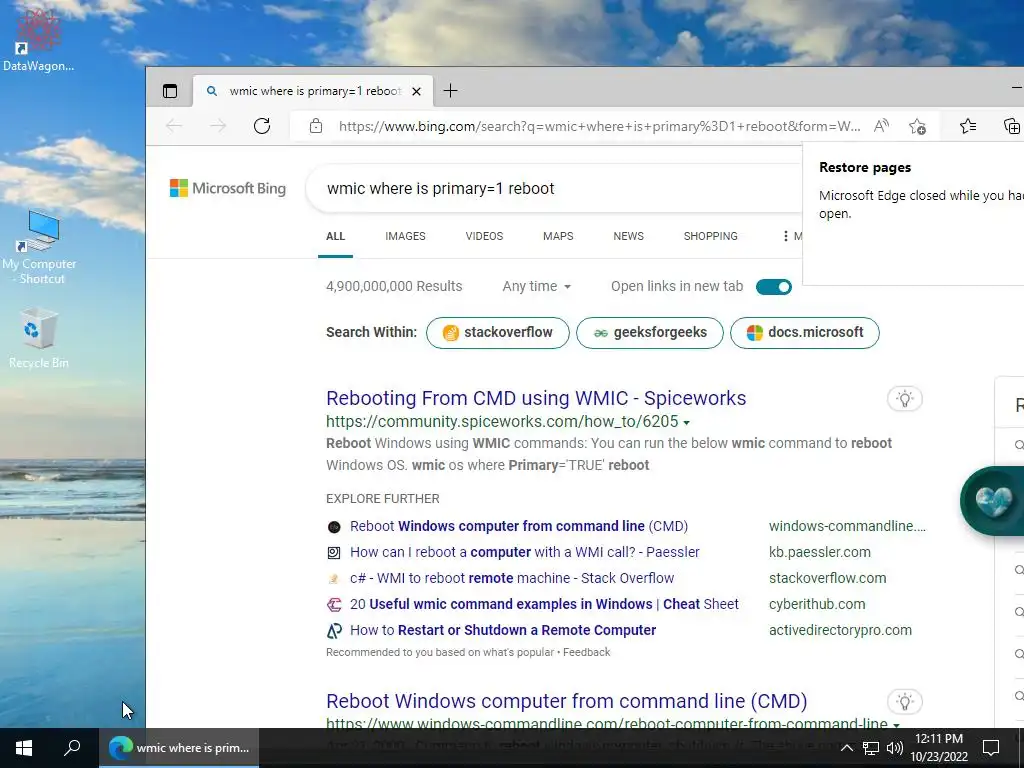Select the ALL results tab
The height and width of the screenshot is (768, 1024).
click(x=335, y=236)
